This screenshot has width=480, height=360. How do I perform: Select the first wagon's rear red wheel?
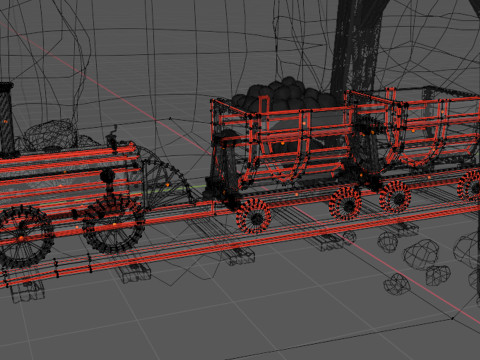[x=345, y=203]
